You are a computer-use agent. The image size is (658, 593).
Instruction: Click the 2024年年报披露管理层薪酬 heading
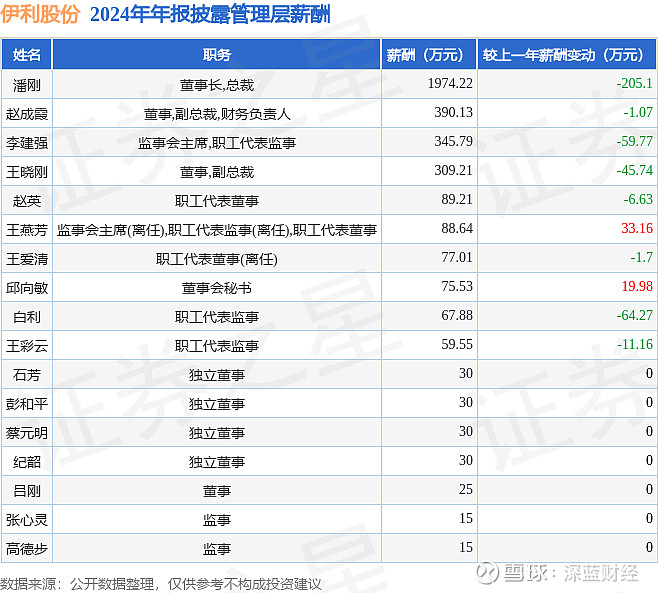(210, 14)
